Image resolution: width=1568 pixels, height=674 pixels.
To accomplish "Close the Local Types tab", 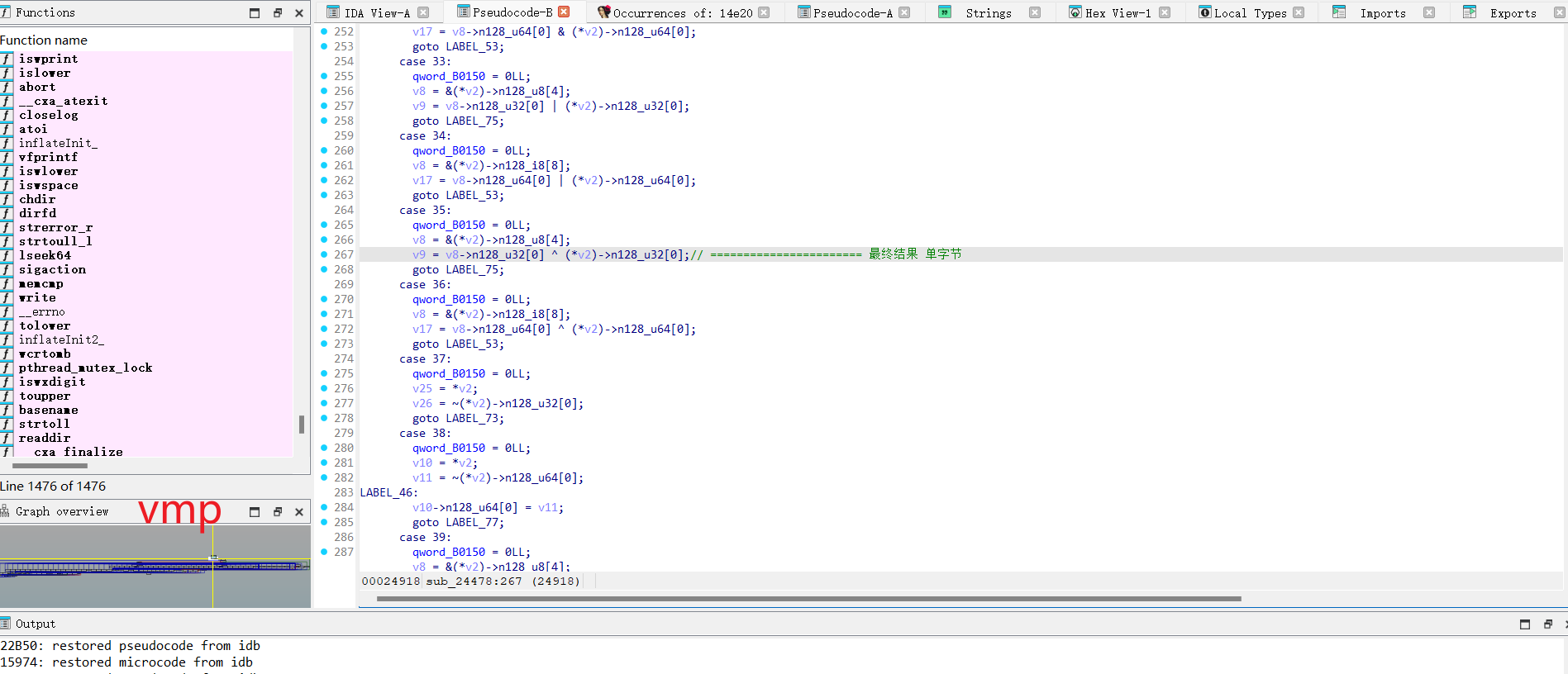I will click(1299, 12).
